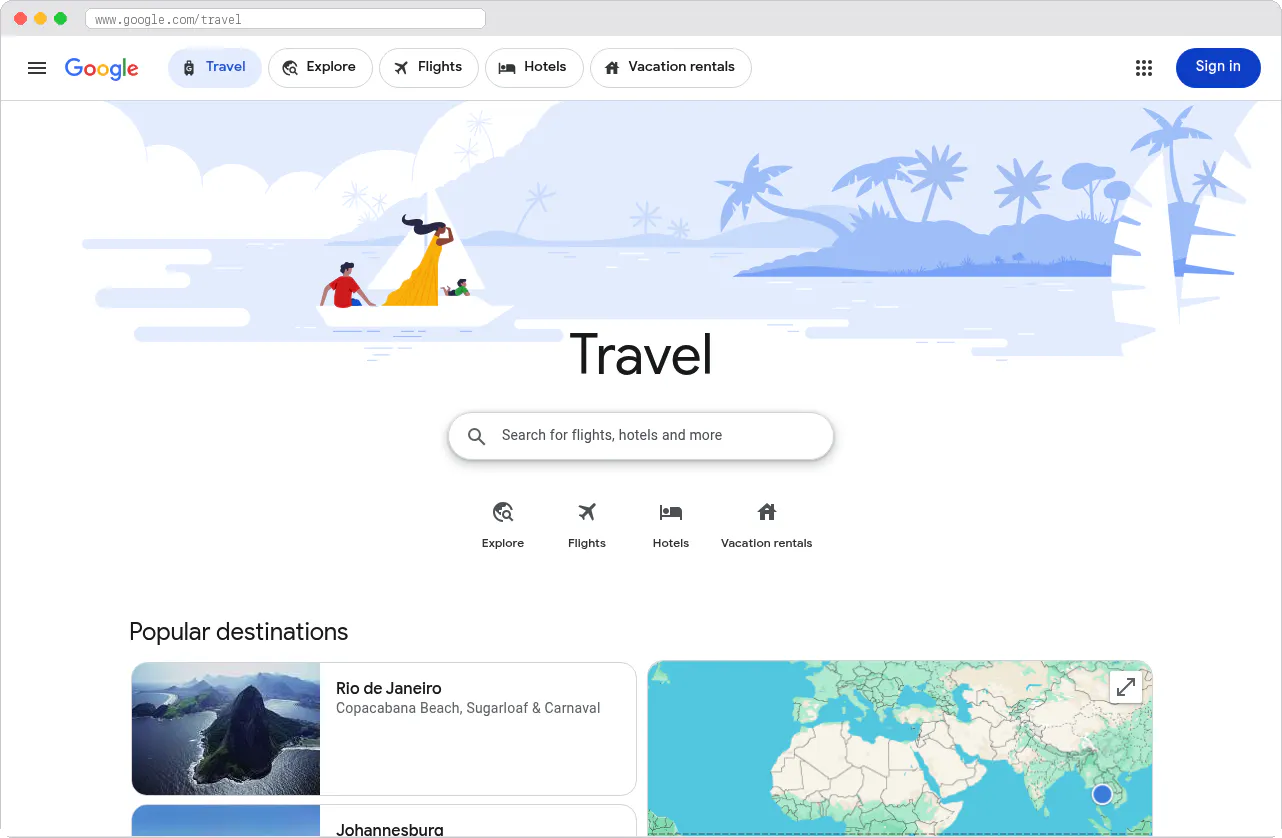The height and width of the screenshot is (838, 1282).
Task: Click the Popular destinations heading
Action: point(239,632)
